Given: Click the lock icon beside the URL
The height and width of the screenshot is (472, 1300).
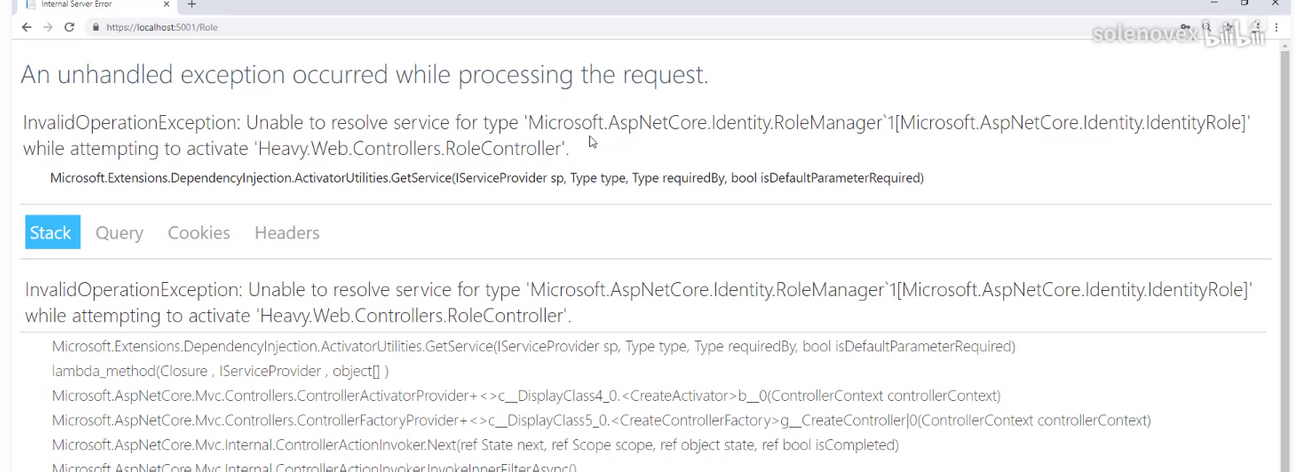Looking at the screenshot, I should tap(96, 27).
